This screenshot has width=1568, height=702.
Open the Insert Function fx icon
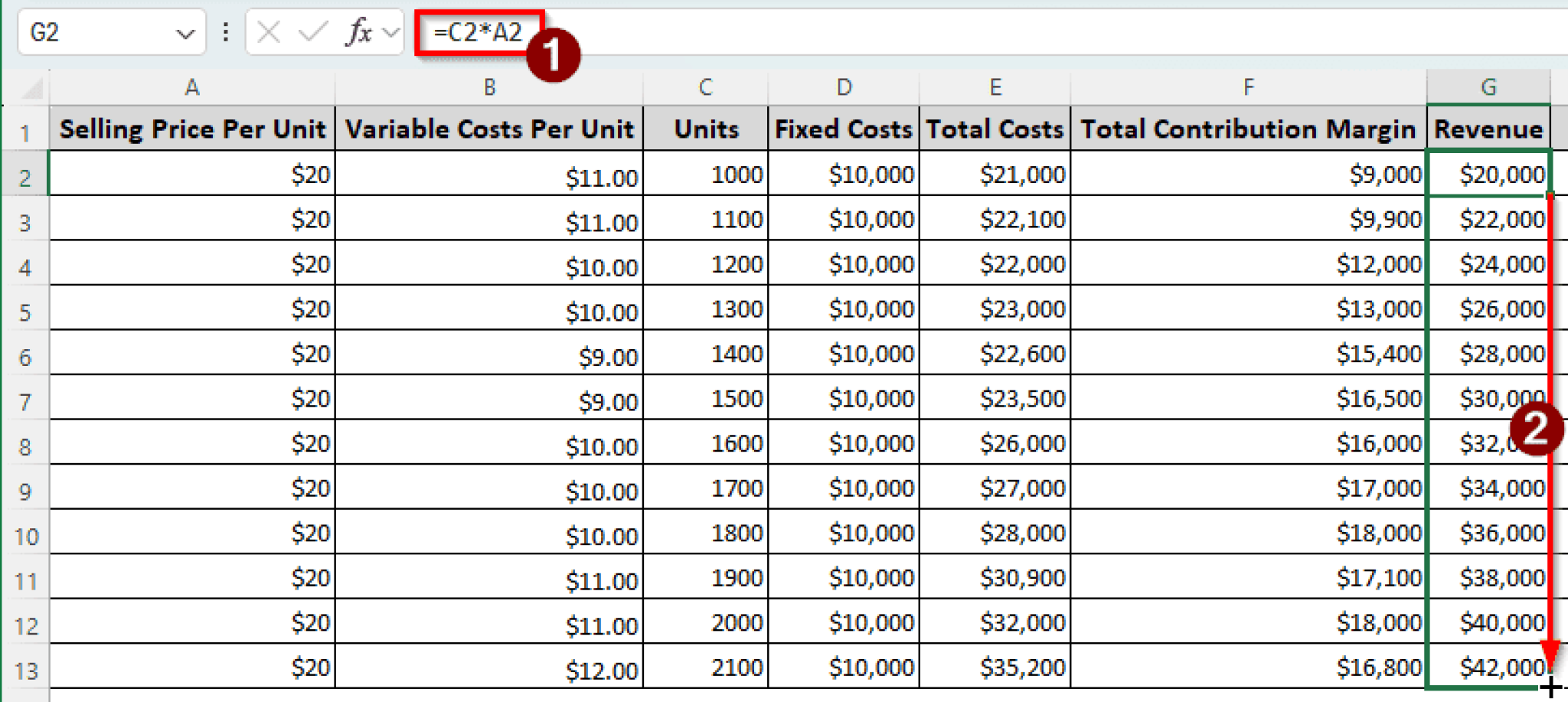click(359, 32)
